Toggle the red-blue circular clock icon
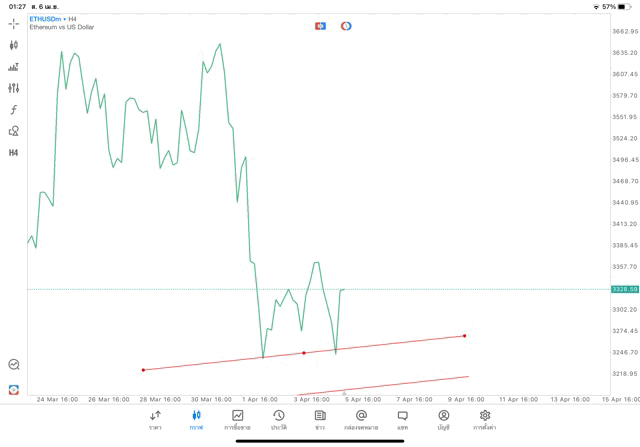The height and width of the screenshot is (447, 640). tap(346, 26)
